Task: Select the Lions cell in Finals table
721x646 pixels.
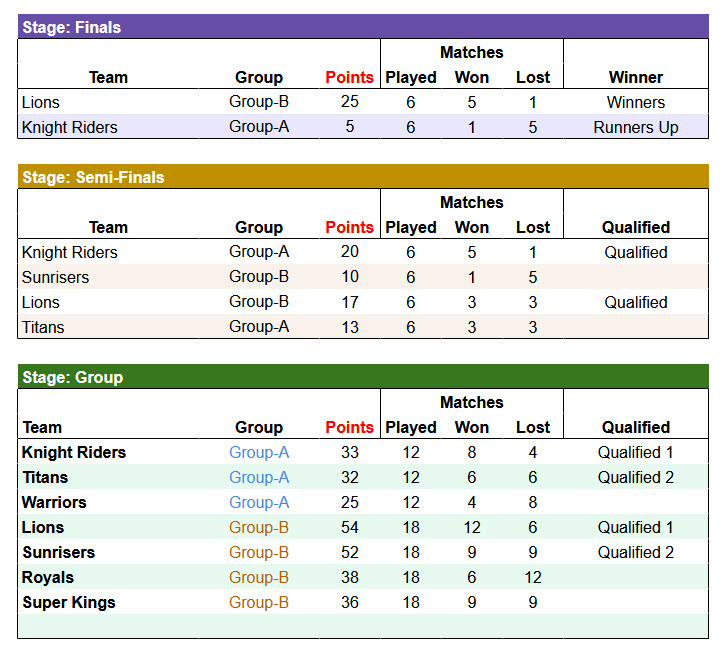Action: 41,102
